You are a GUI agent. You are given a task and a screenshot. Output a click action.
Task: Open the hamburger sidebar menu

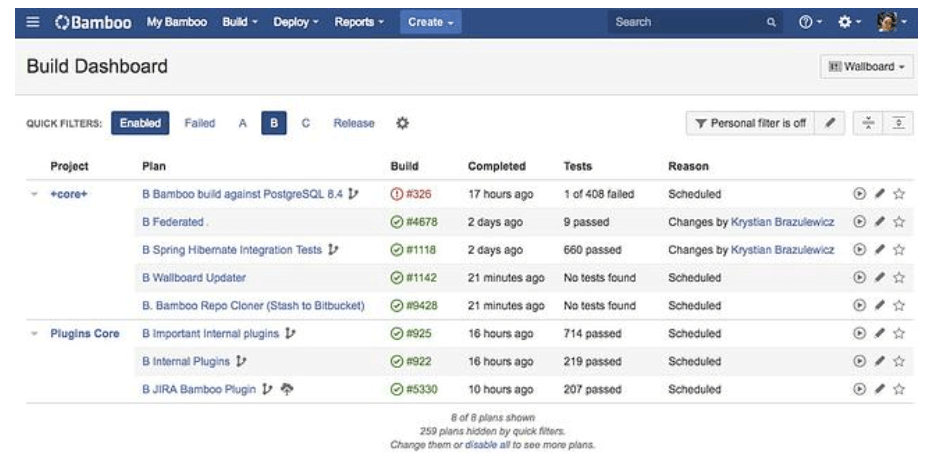pos(33,22)
